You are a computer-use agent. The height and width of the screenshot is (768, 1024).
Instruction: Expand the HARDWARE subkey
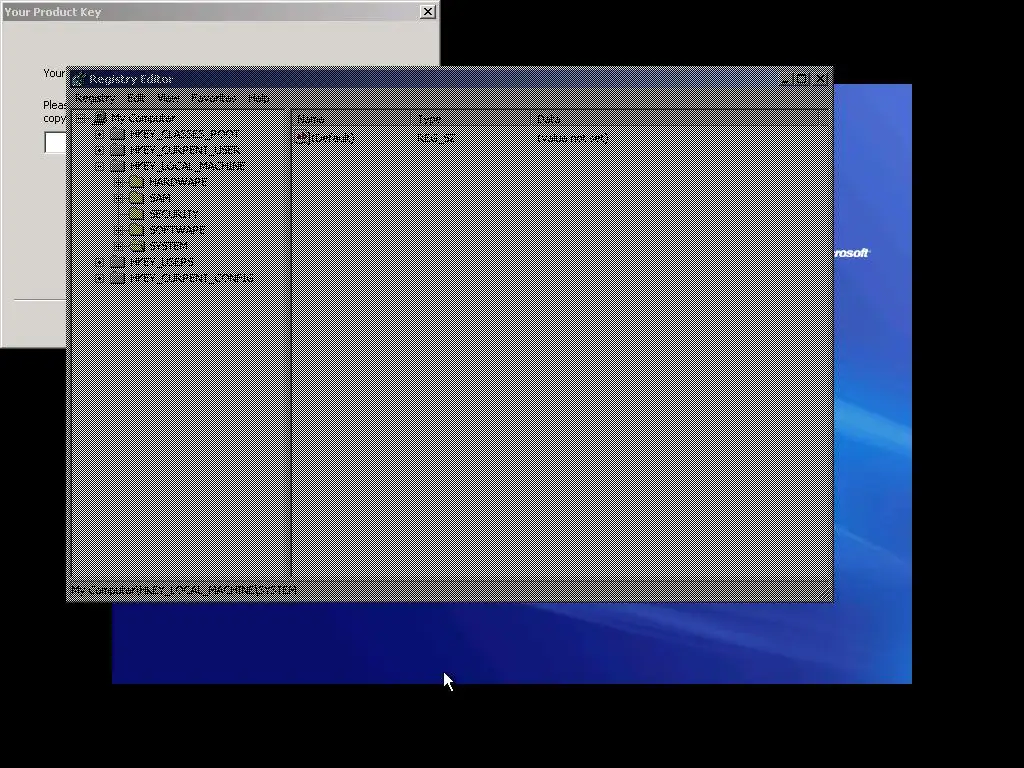point(118,182)
